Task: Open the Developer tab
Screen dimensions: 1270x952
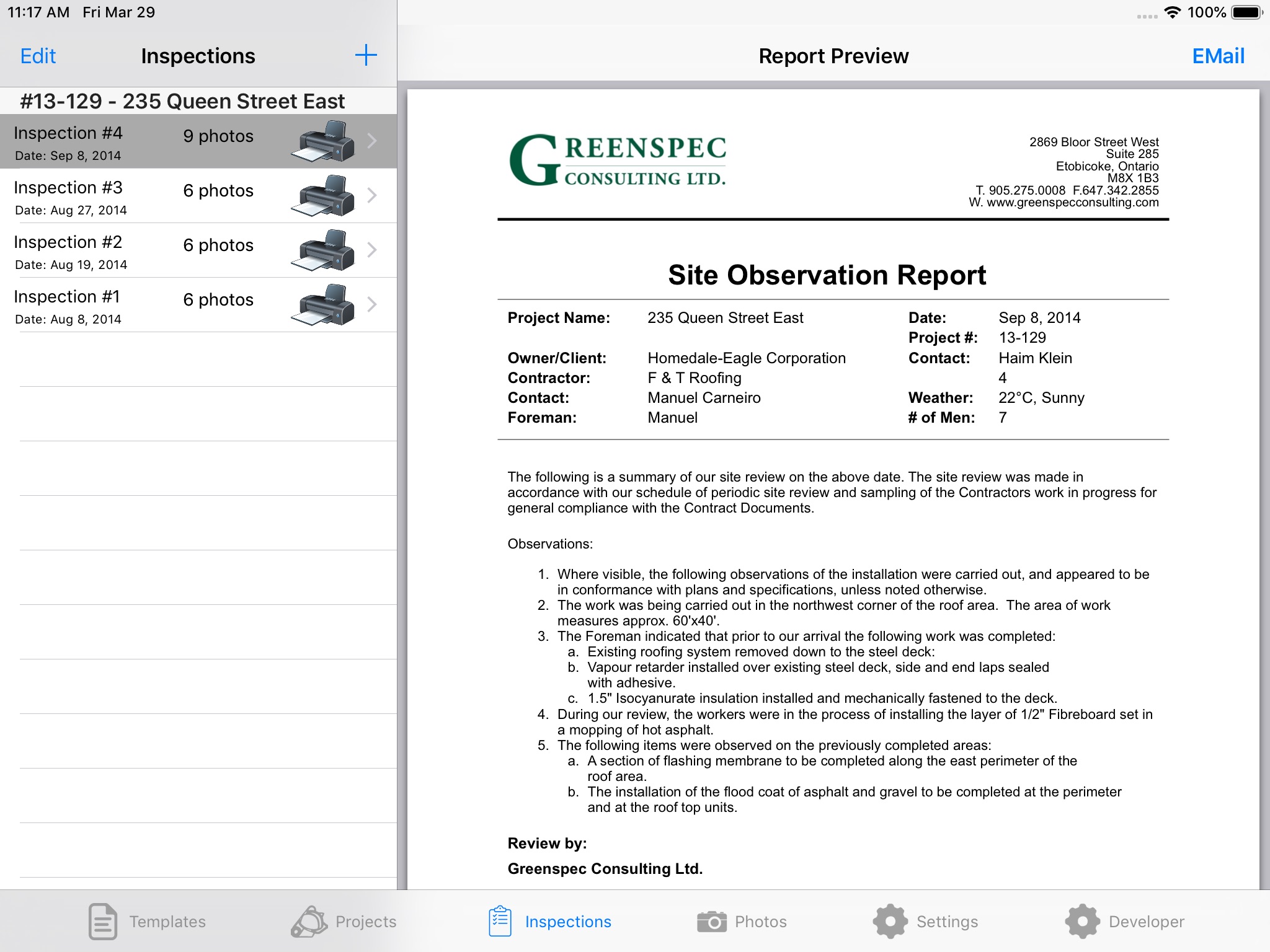Action: click(1125, 922)
